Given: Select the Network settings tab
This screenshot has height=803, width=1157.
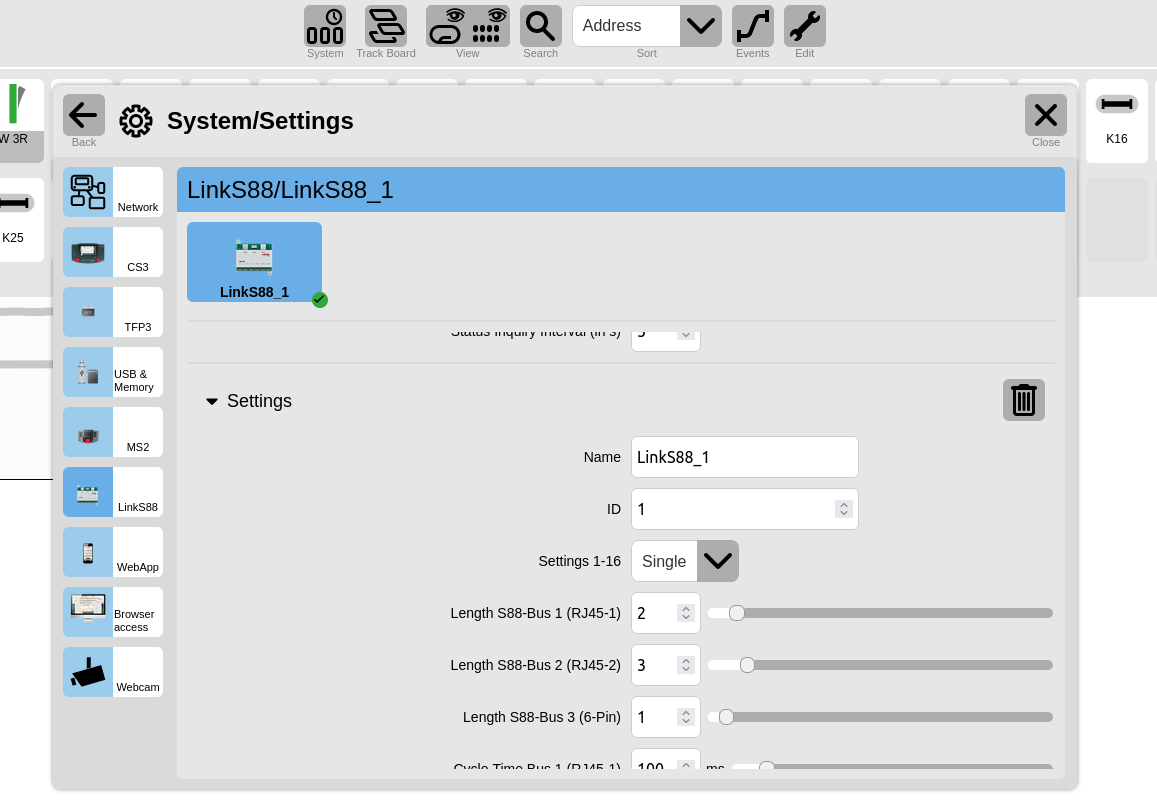Looking at the screenshot, I should [x=113, y=192].
